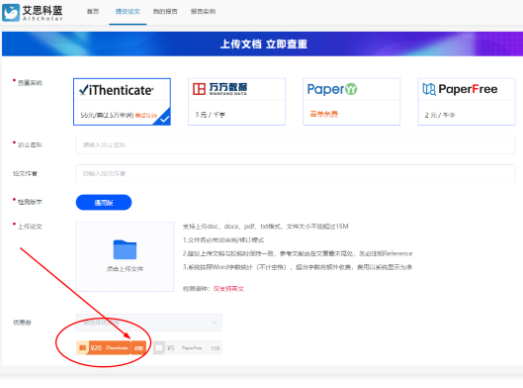Select the iThenticate checking system card
This screenshot has height=388, width=523.
[x=122, y=102]
